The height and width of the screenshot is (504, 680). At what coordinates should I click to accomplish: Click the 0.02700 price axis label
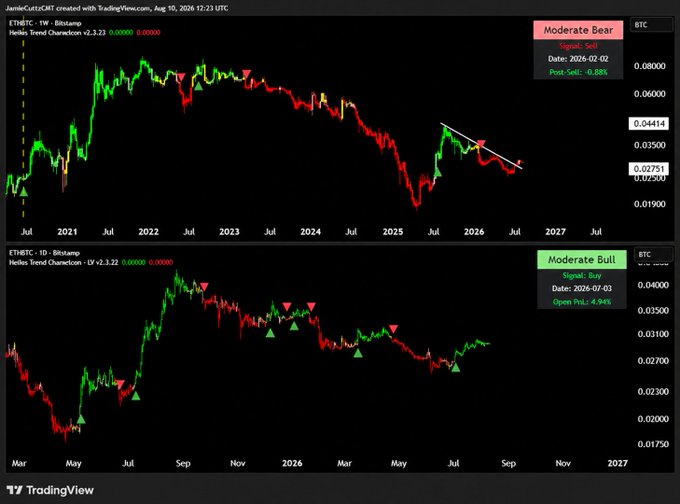653,361
